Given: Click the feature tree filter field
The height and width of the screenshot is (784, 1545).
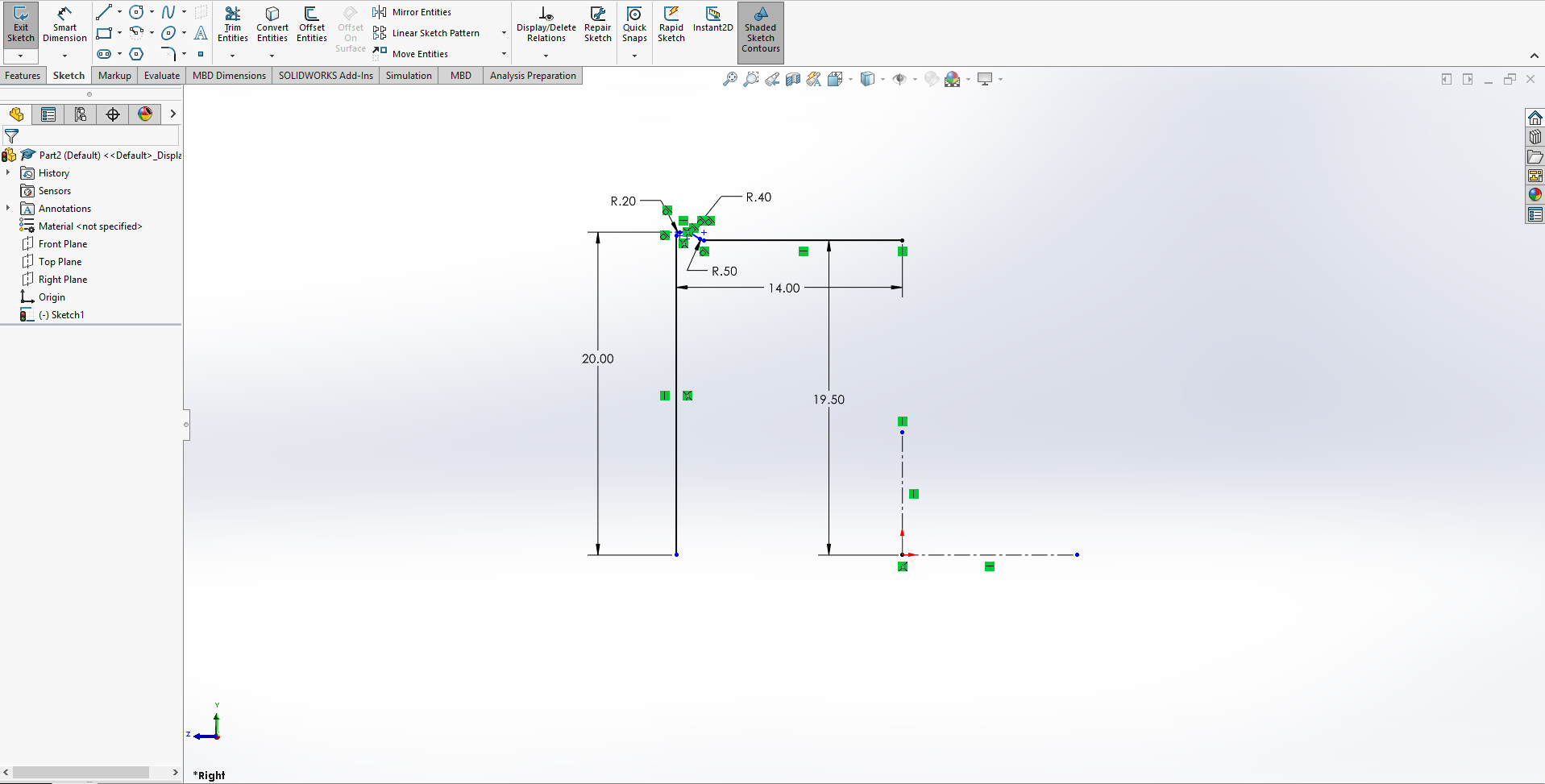Looking at the screenshot, I should 91,136.
